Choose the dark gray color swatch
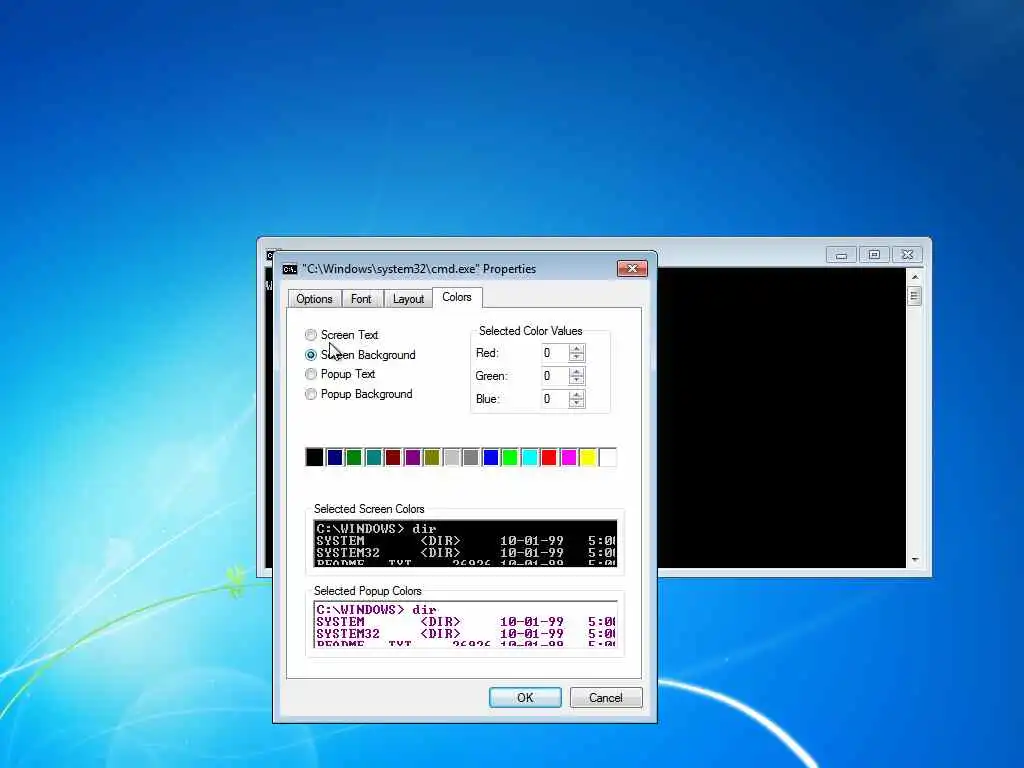1024x768 pixels. coord(471,457)
